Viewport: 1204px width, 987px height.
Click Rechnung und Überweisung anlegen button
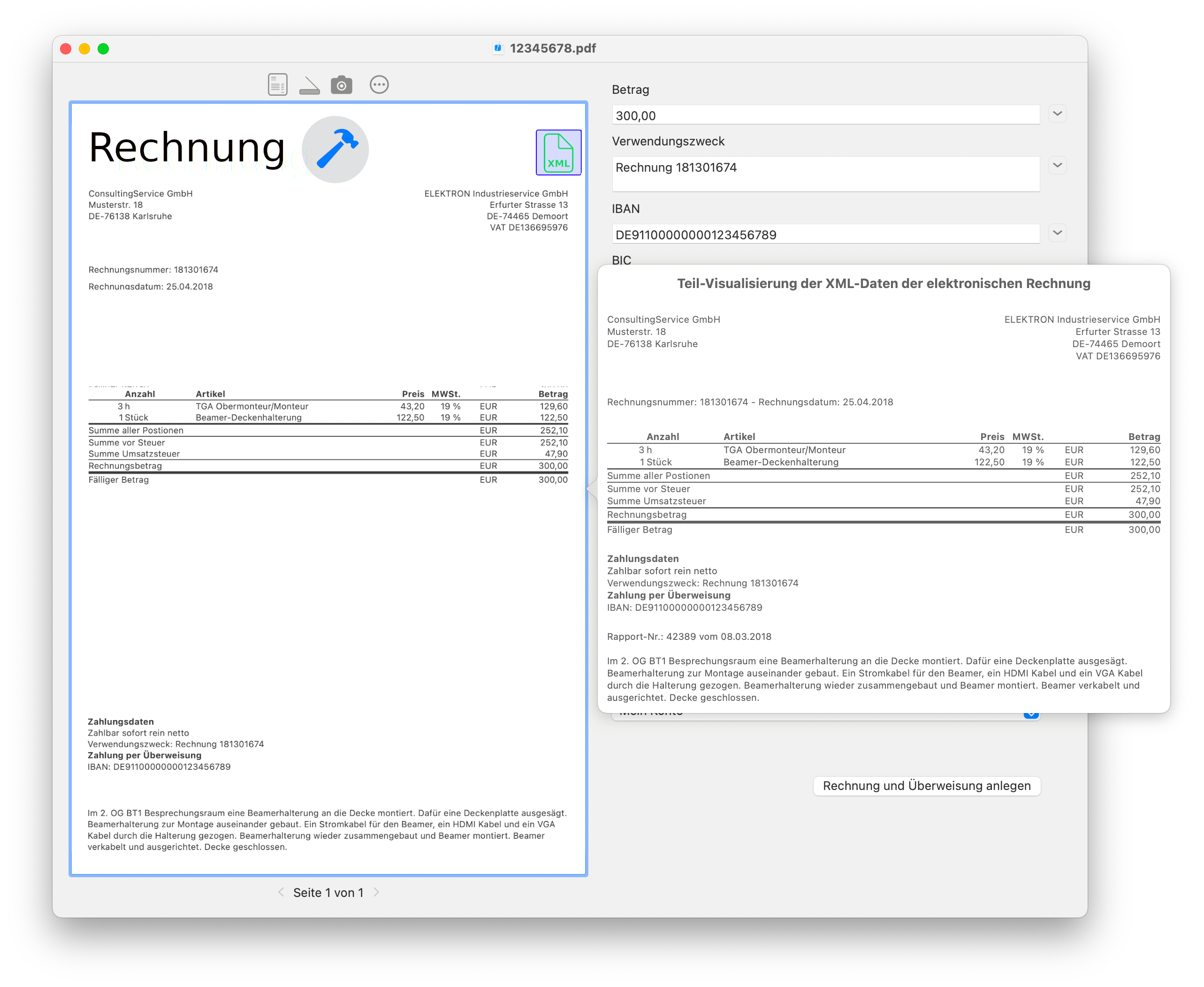click(x=926, y=786)
